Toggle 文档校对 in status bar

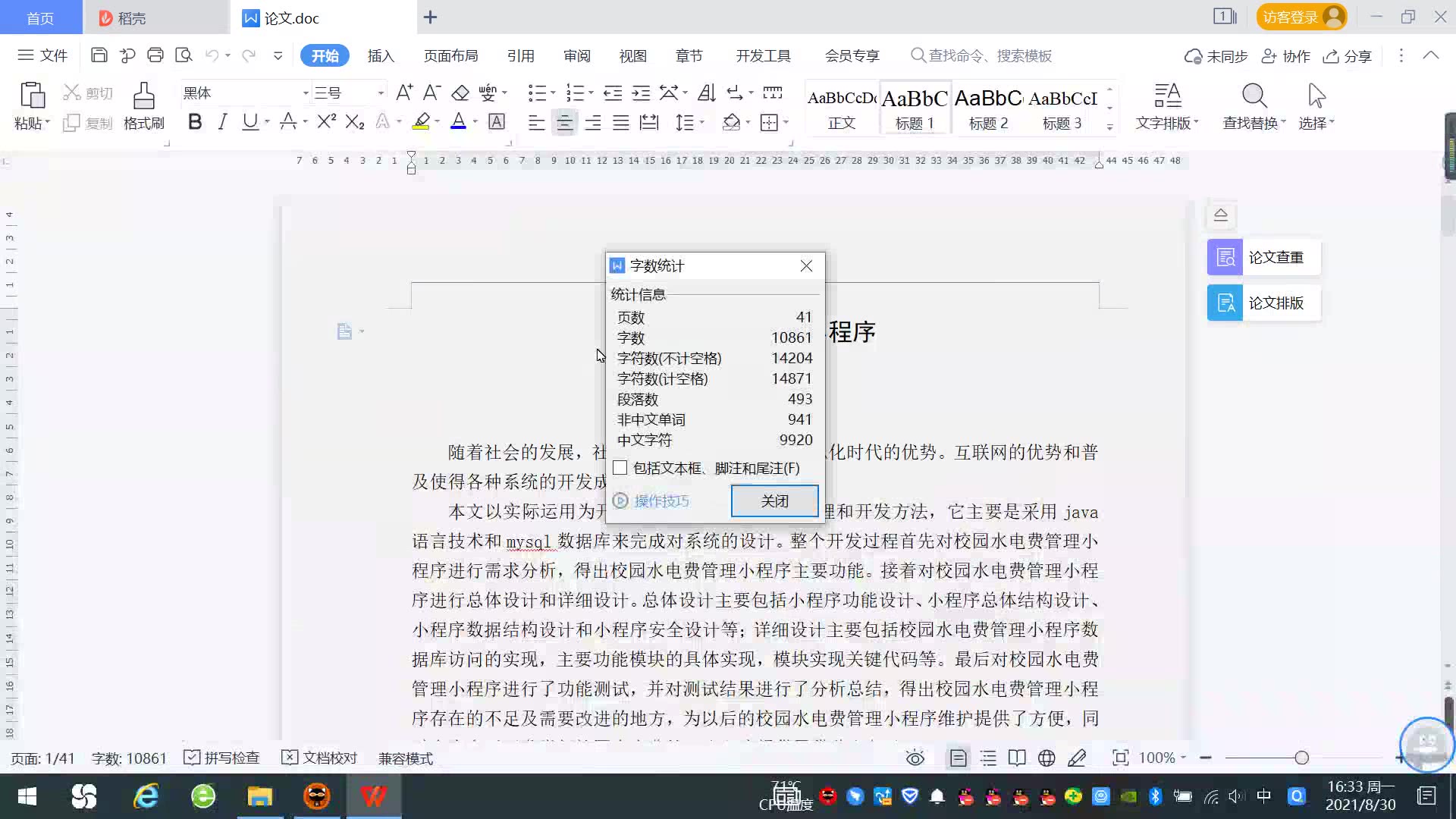tap(319, 758)
